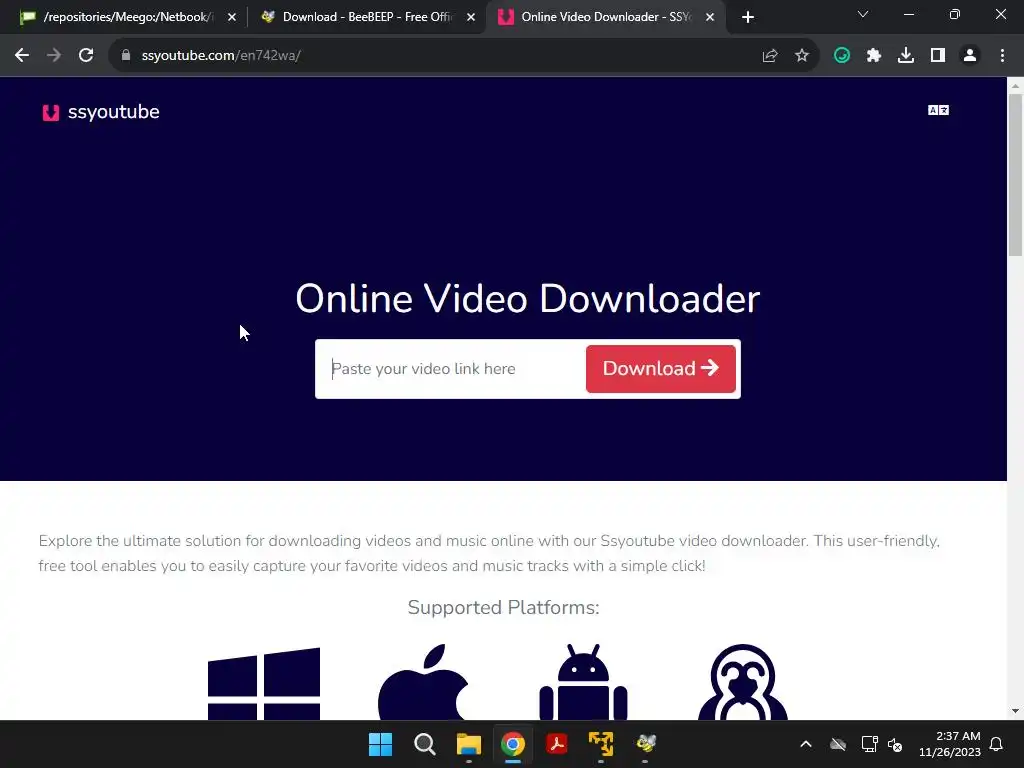Show hidden system tray icons chevron
1024x768 pixels.
[x=806, y=744]
